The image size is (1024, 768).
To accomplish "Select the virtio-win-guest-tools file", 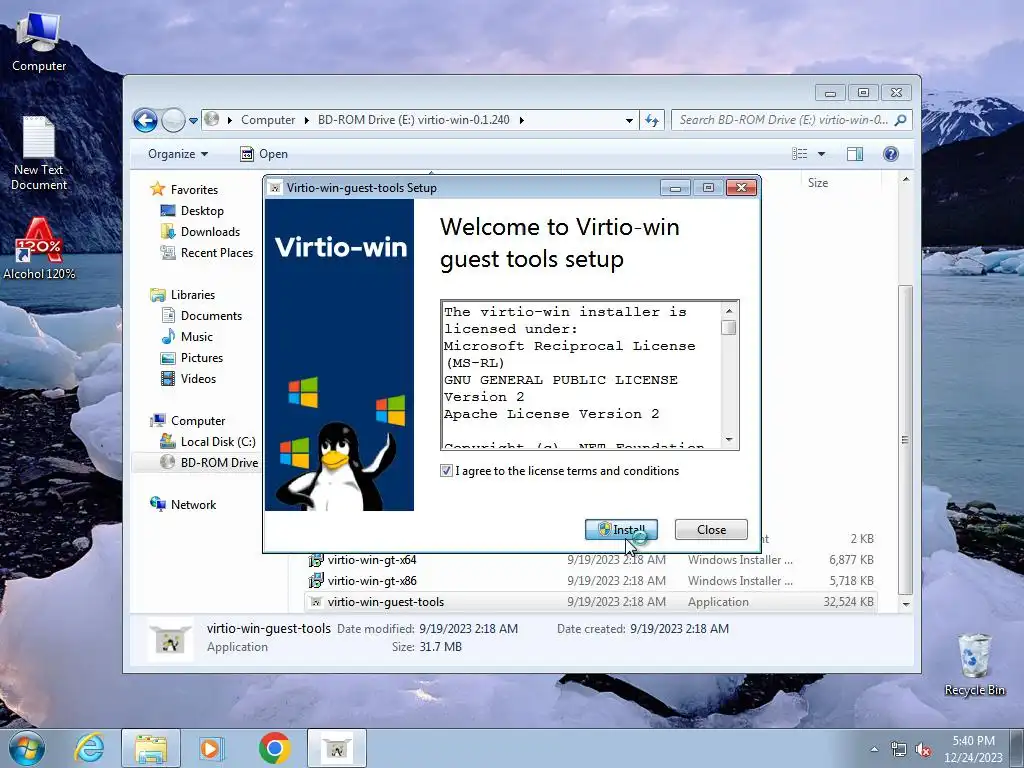I will [x=385, y=602].
